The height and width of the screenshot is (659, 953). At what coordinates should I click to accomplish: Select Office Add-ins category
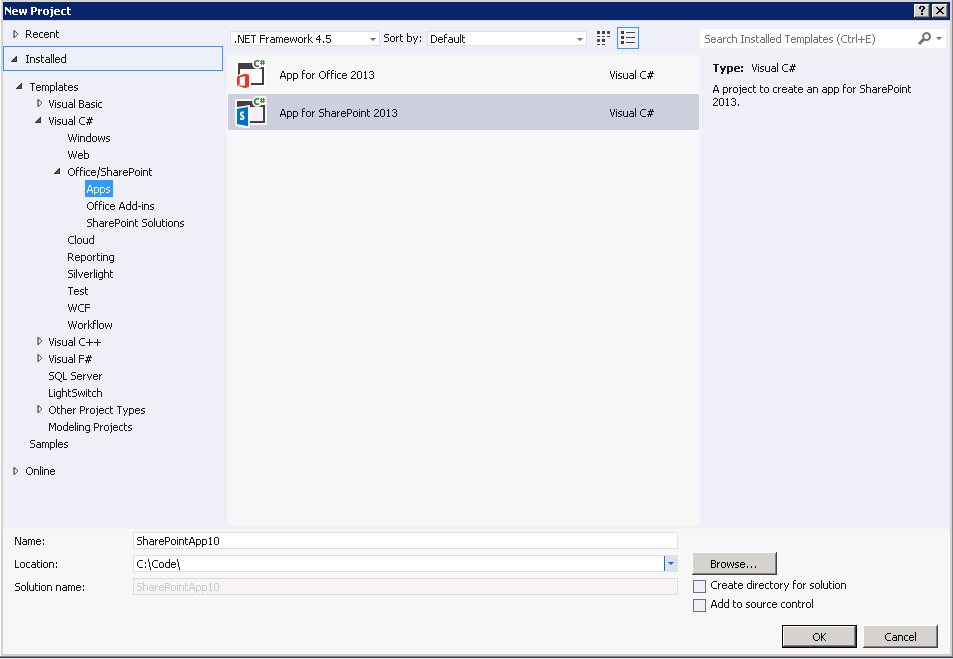[x=120, y=206]
